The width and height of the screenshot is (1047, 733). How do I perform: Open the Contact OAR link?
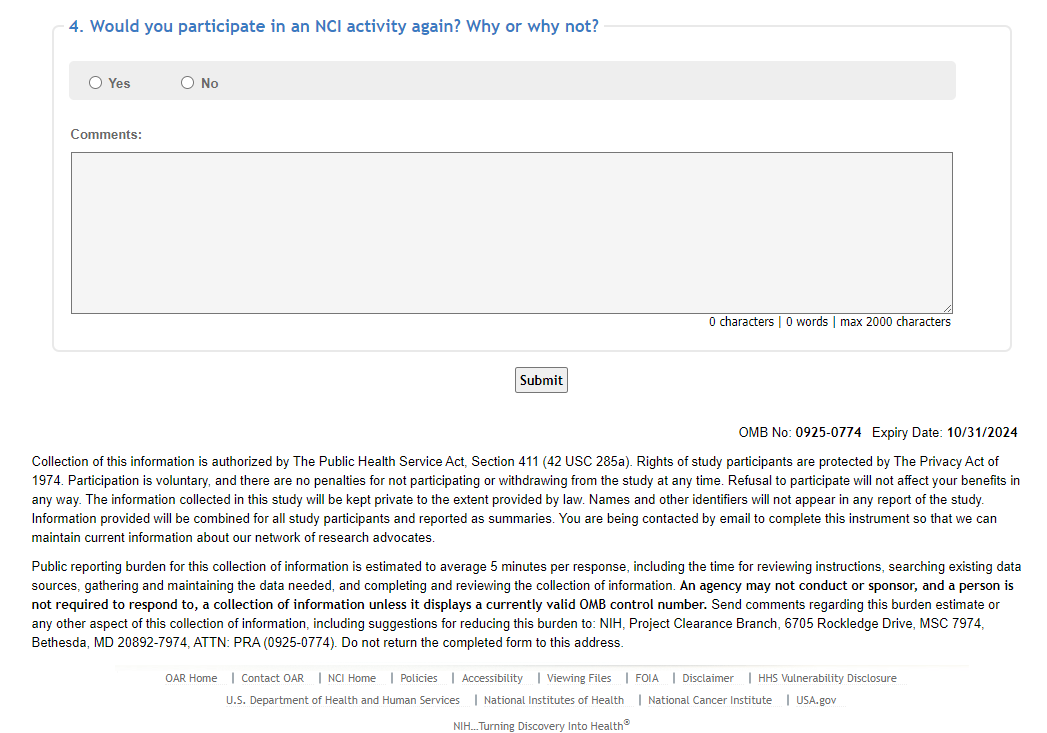tap(272, 678)
